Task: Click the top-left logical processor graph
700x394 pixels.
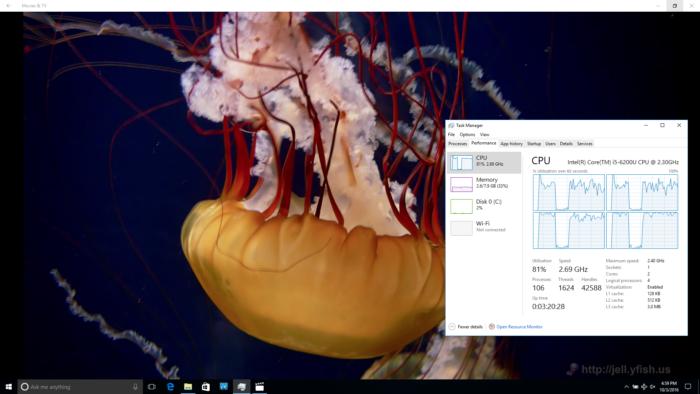Action: pos(568,192)
